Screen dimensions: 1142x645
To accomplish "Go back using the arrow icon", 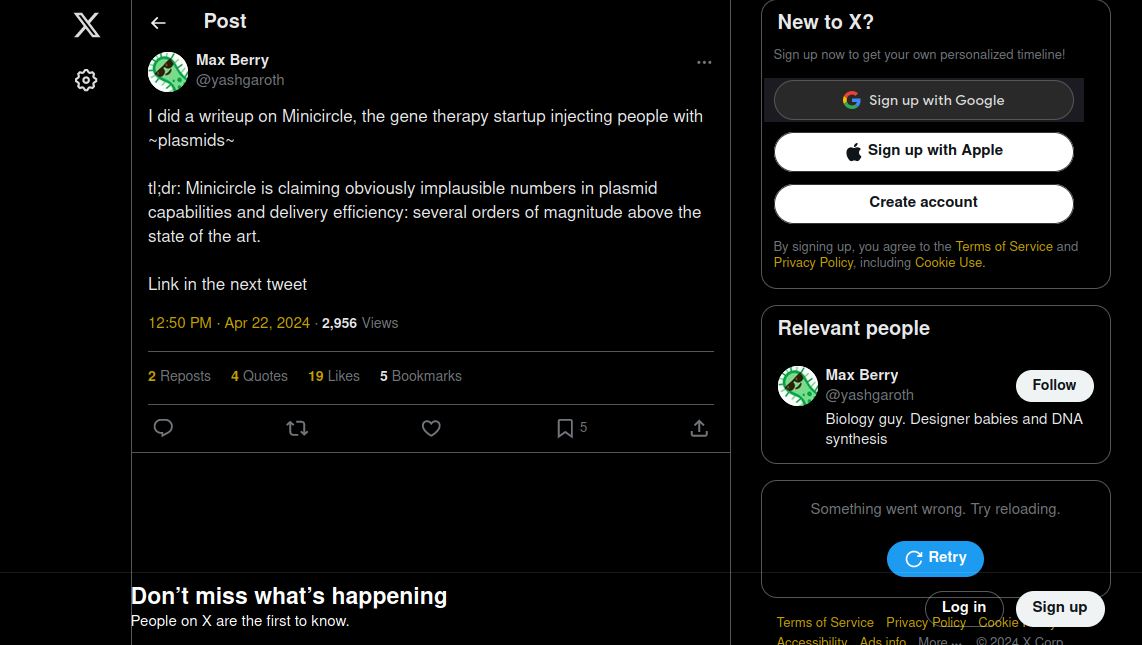I will pyautogui.click(x=158, y=23).
